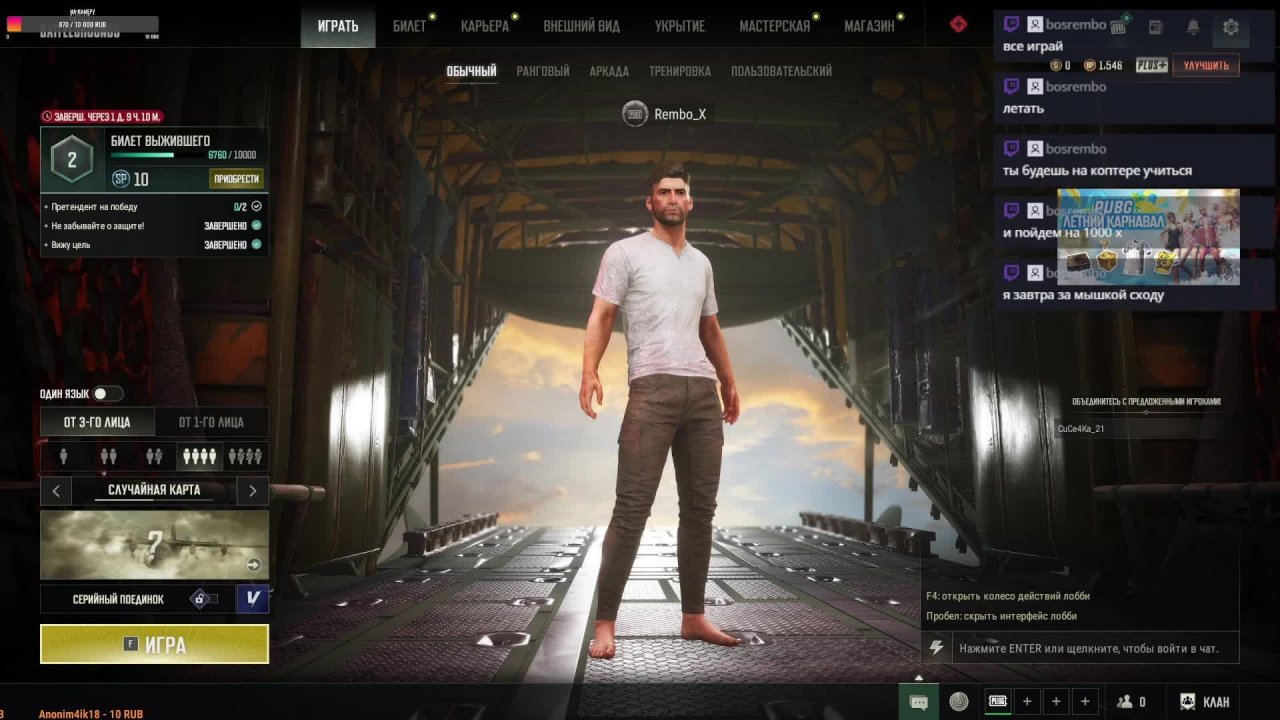
Task: Select solo single-player mode icon
Action: click(64, 456)
